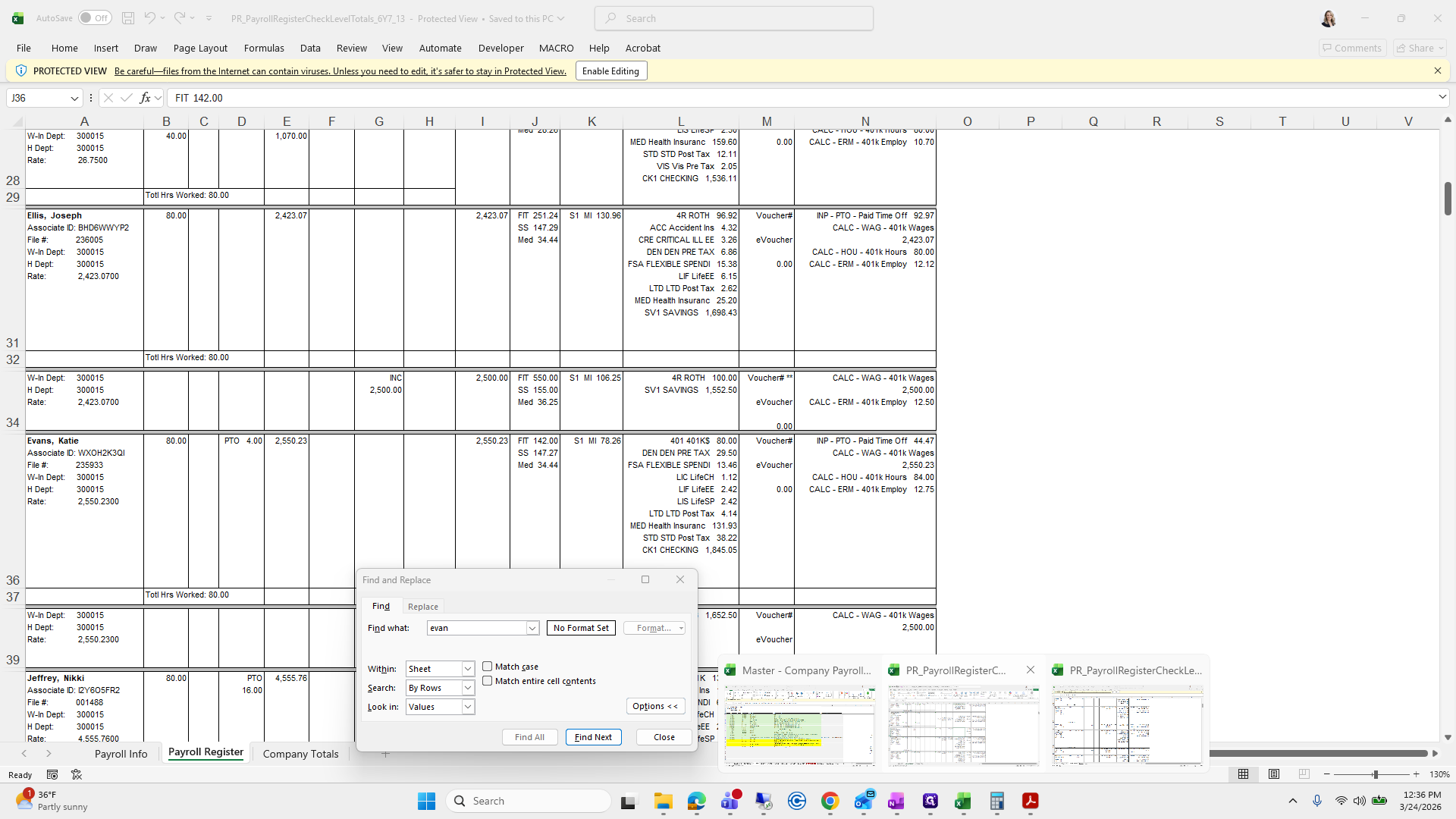Enable the Match case checkbox
Viewport: 1456px width, 819px height.
tap(488, 667)
